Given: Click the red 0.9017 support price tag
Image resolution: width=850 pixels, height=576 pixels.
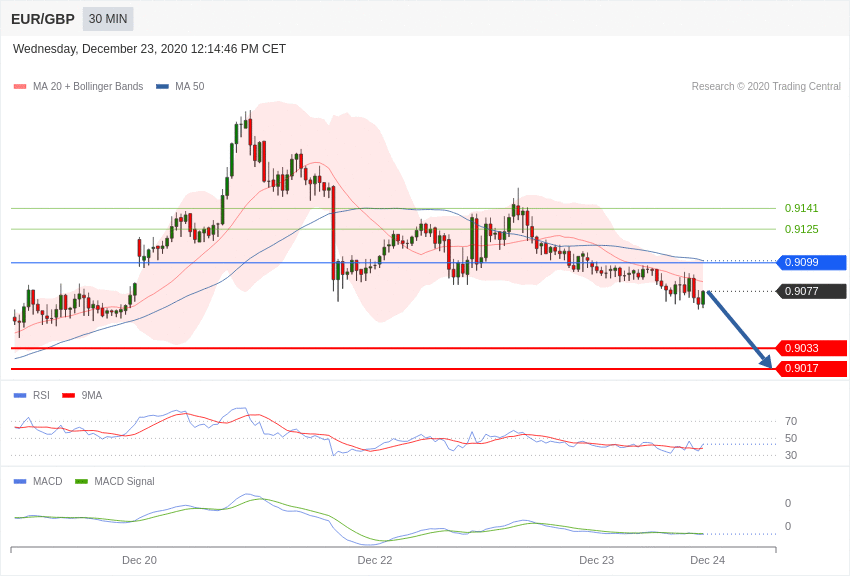Looking at the screenshot, I should pos(812,368).
